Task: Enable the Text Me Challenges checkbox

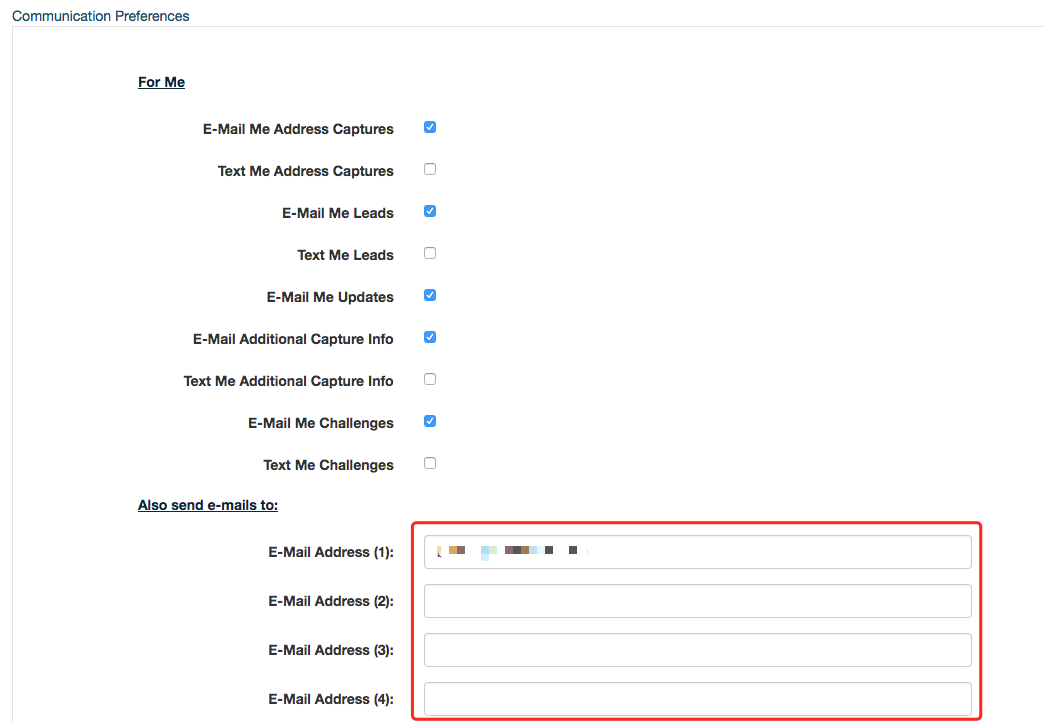Action: click(x=430, y=464)
